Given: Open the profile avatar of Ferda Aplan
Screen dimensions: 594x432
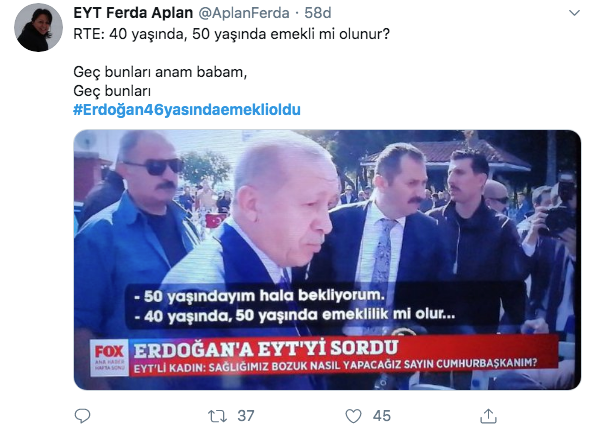Looking at the screenshot, I should click(x=38, y=28).
